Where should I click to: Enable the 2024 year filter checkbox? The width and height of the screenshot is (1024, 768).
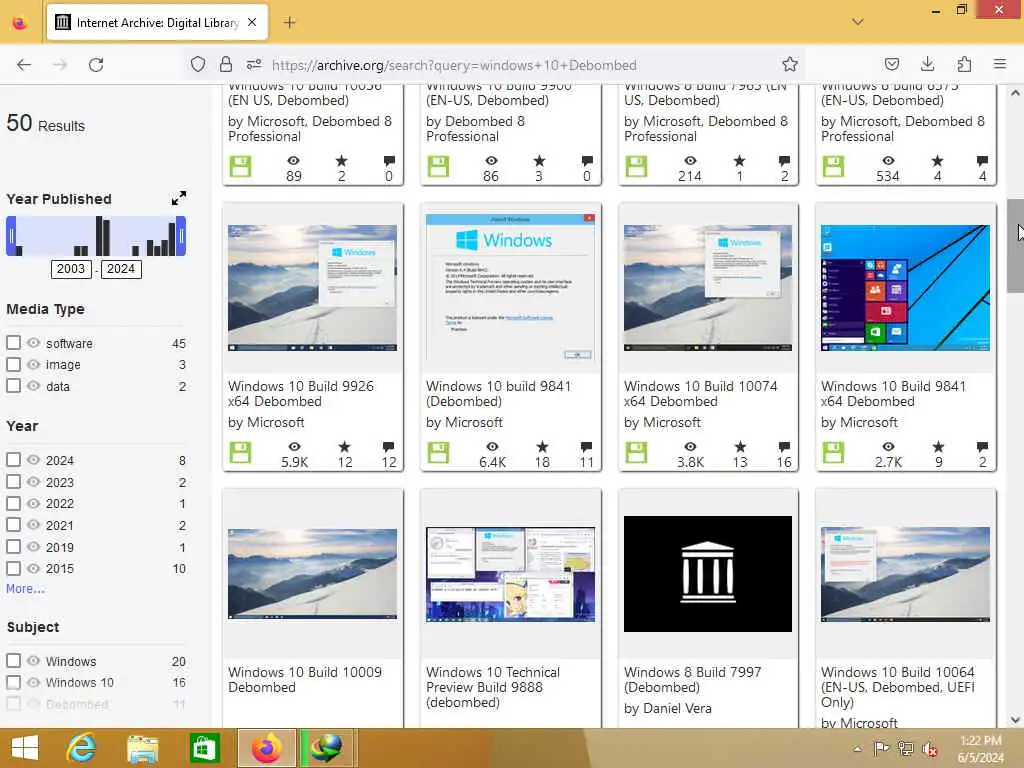click(x=13, y=460)
